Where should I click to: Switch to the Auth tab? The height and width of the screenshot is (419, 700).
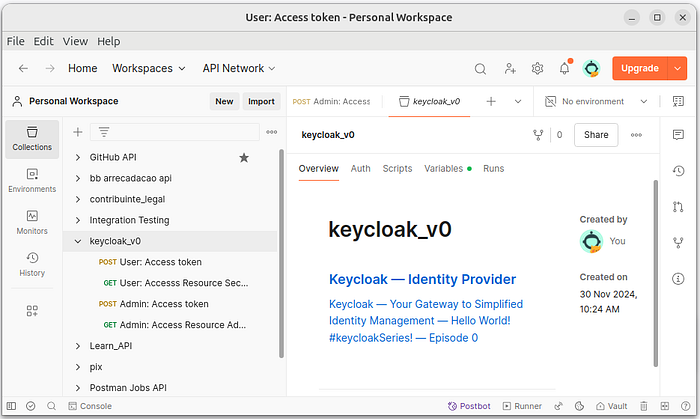coord(360,169)
